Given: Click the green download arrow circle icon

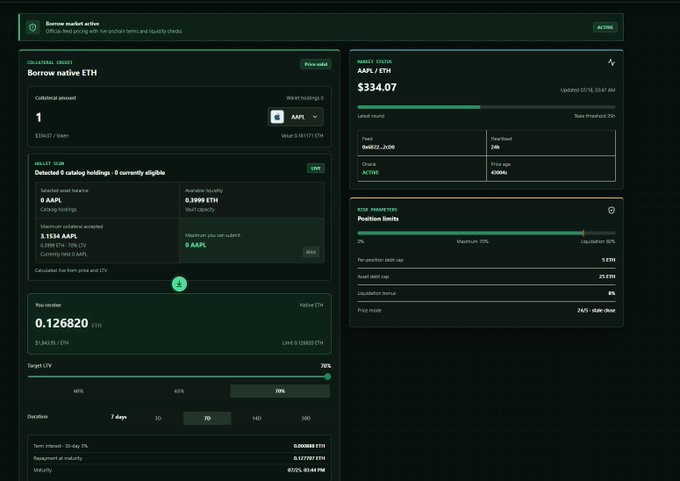Looking at the screenshot, I should [x=179, y=284].
